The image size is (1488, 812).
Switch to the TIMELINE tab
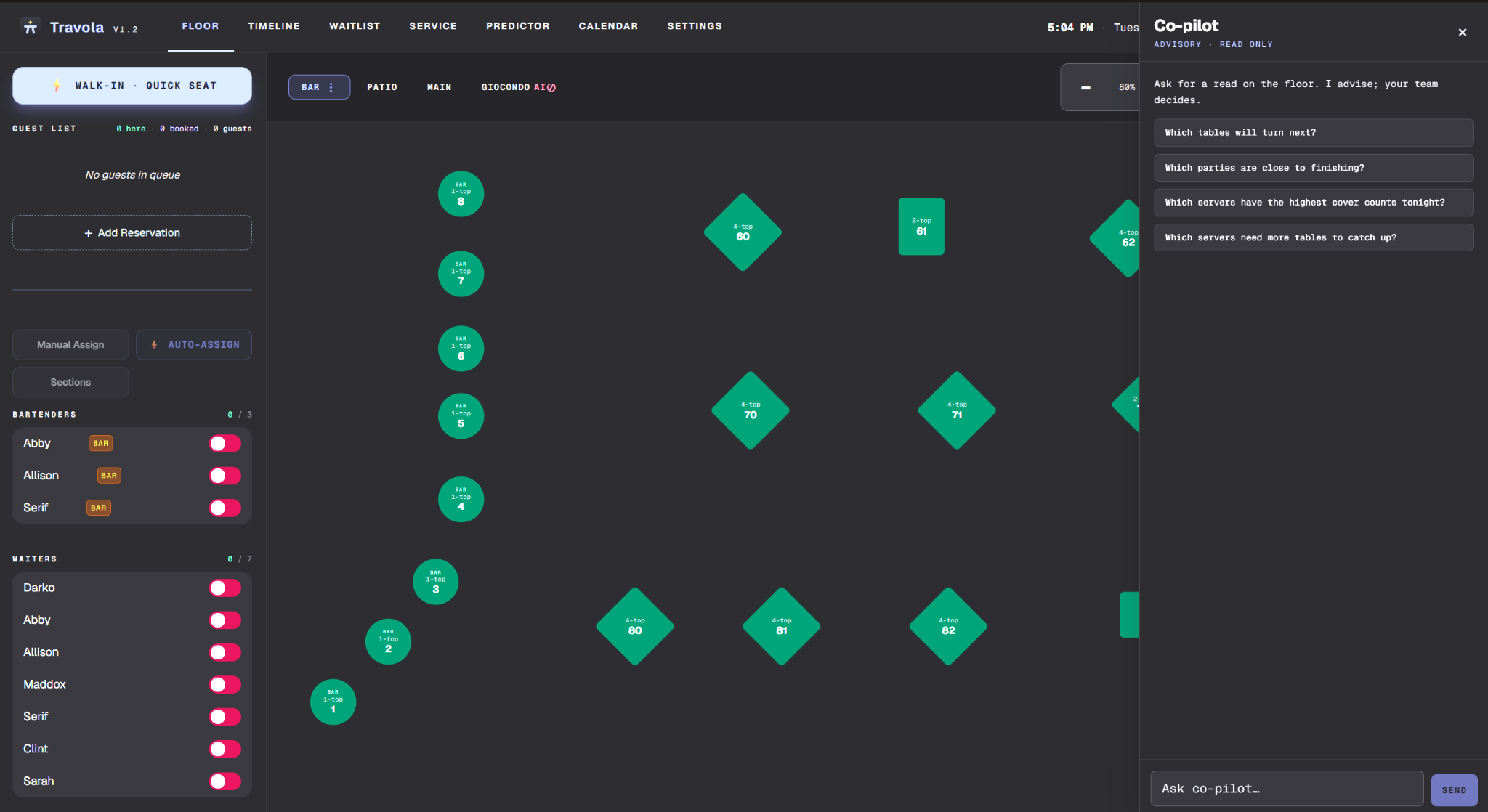pyautogui.click(x=274, y=26)
